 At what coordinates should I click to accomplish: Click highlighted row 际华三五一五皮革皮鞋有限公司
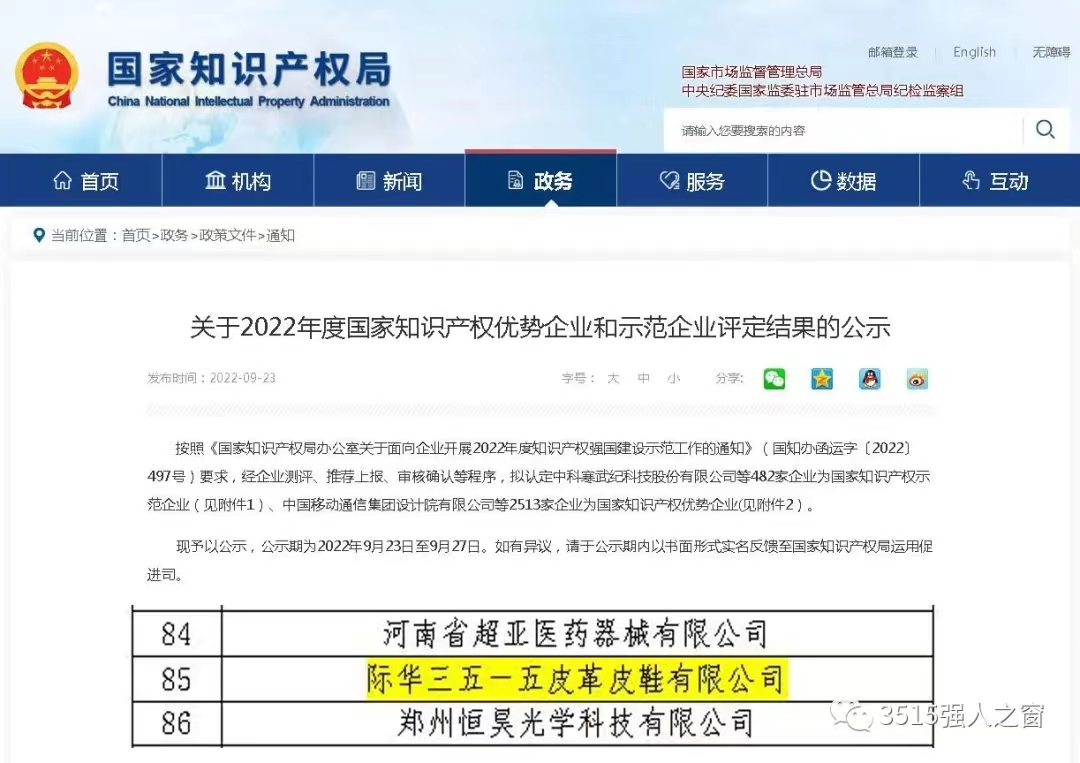tap(577, 679)
